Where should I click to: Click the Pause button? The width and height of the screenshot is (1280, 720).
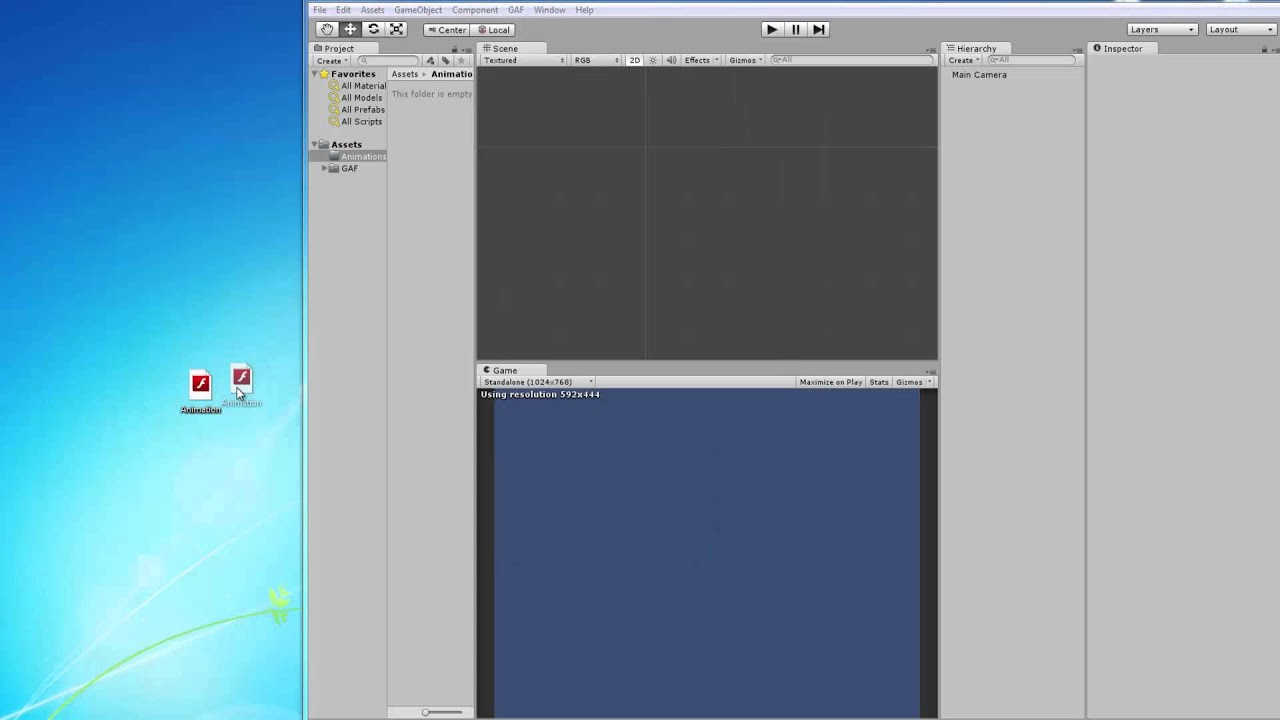(x=796, y=30)
